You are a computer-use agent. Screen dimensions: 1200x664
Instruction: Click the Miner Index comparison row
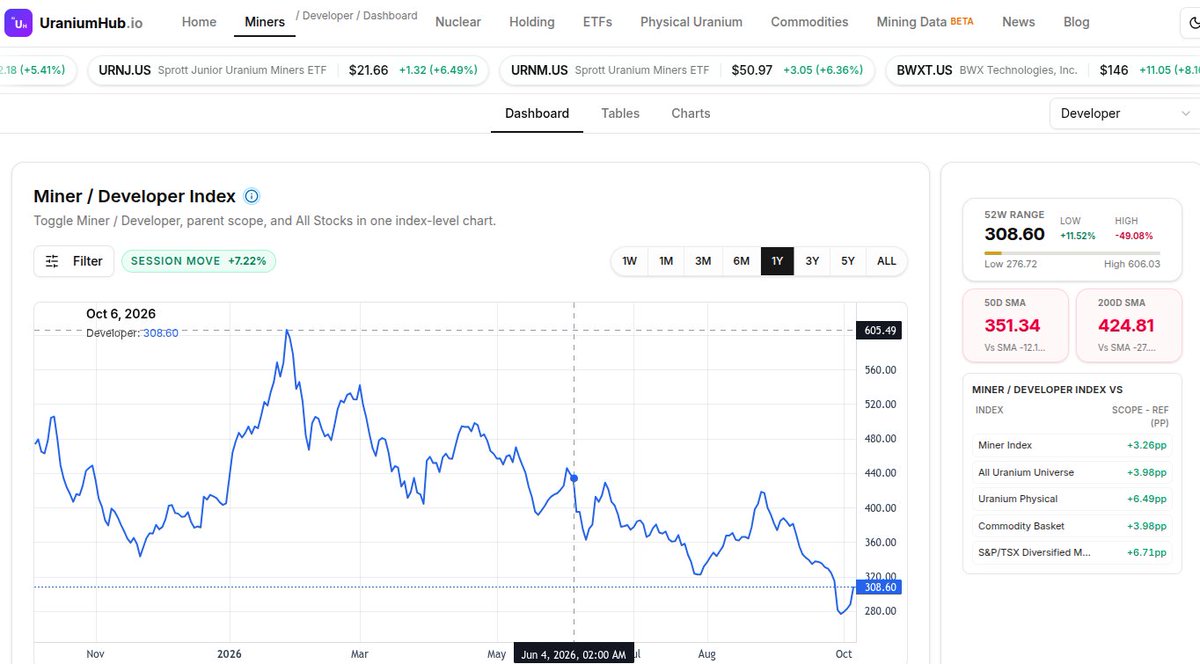click(x=1072, y=445)
